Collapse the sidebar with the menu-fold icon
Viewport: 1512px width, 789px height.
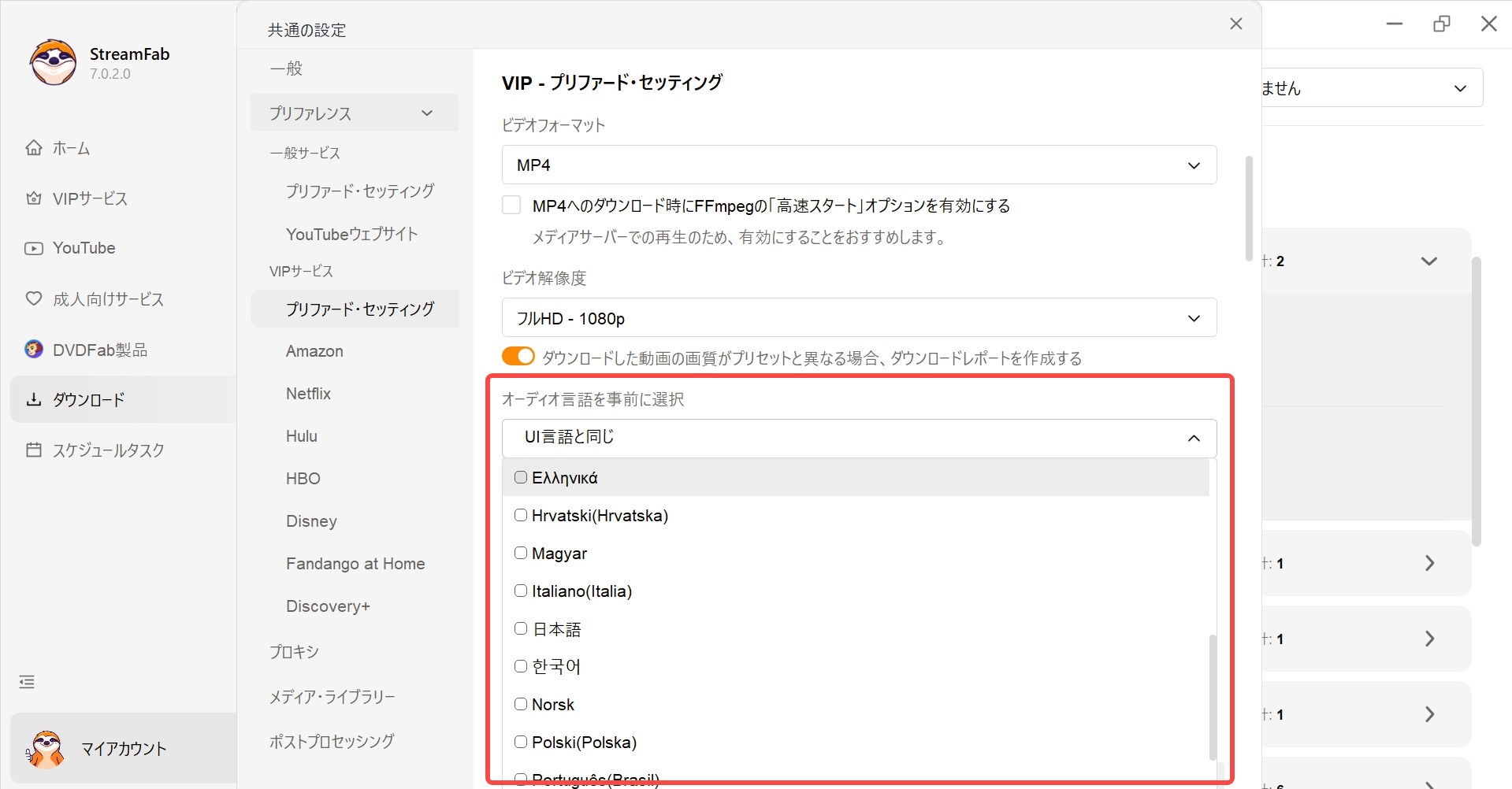coord(27,682)
